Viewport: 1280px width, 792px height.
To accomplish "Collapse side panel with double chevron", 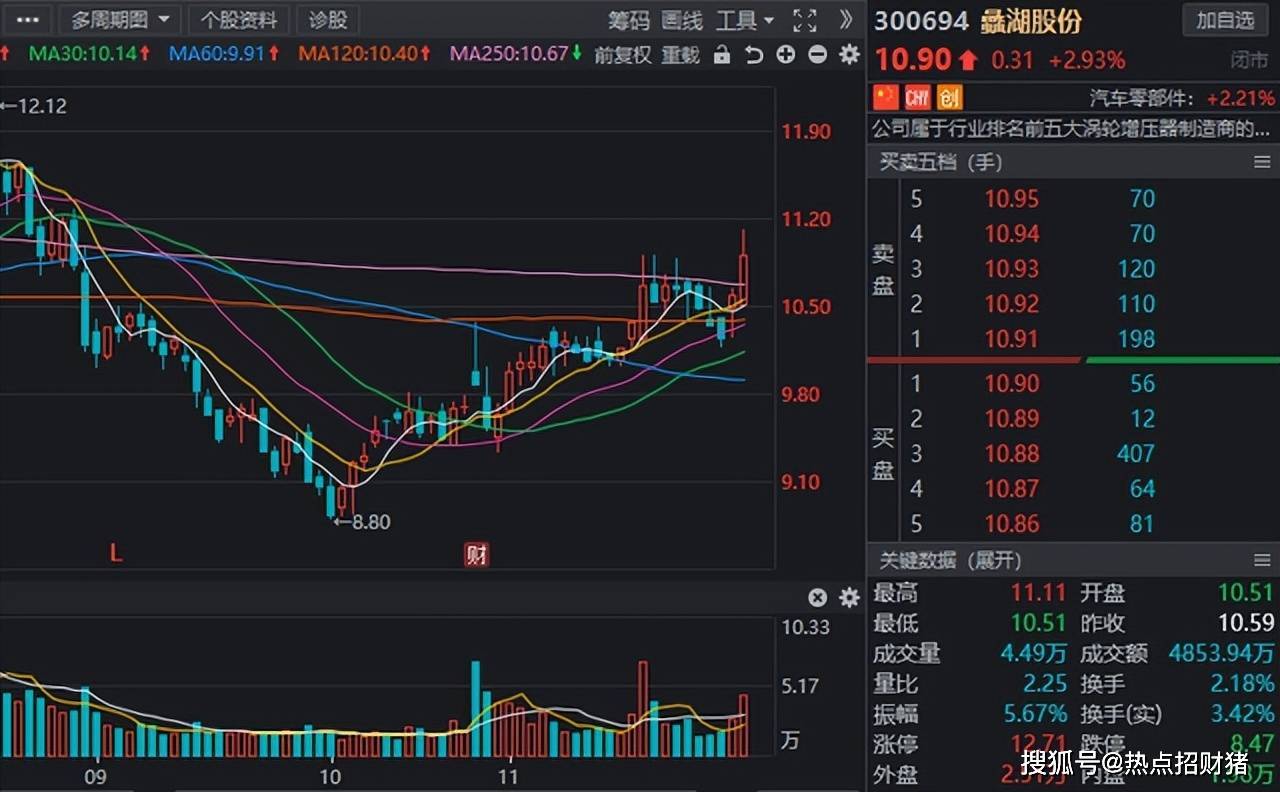I will coord(846,19).
